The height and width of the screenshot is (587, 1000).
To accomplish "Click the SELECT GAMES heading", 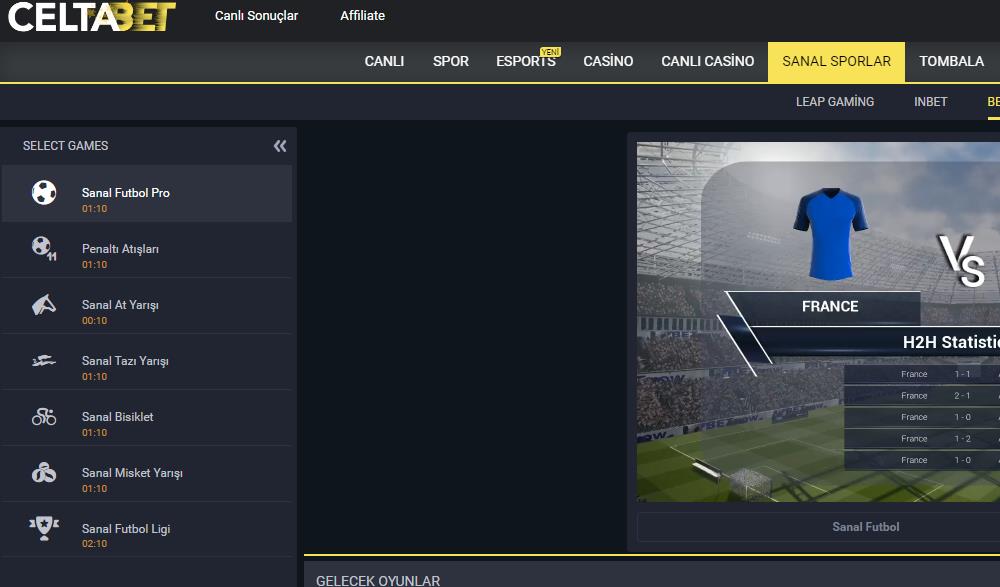I will coord(66,146).
